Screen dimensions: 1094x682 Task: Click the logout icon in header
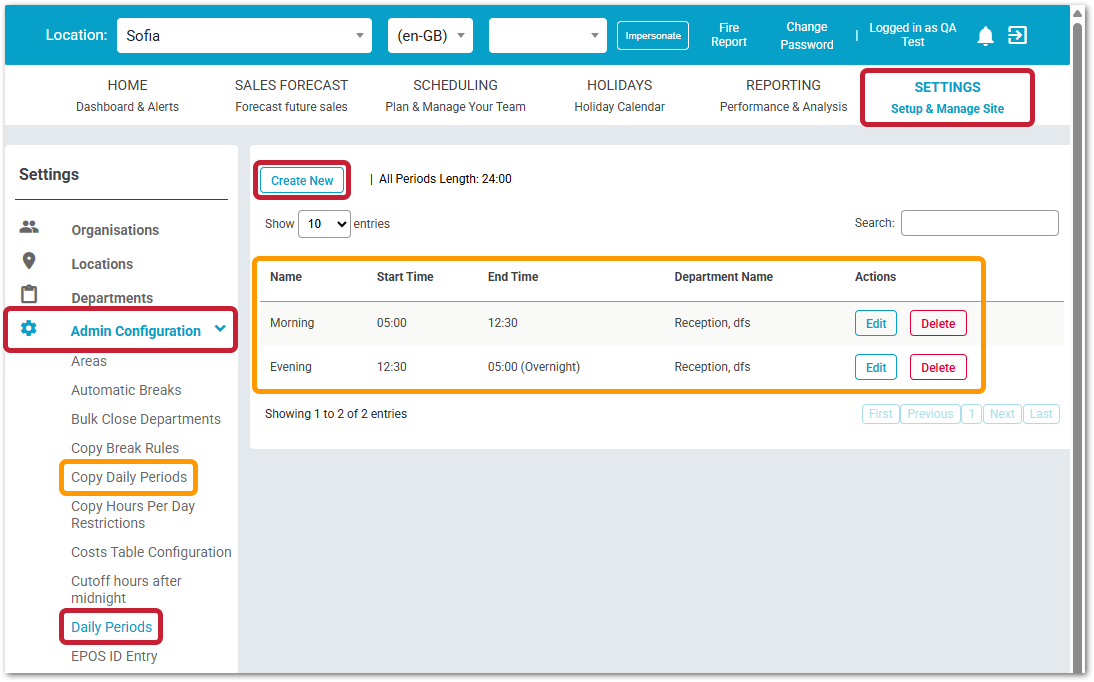(1017, 36)
